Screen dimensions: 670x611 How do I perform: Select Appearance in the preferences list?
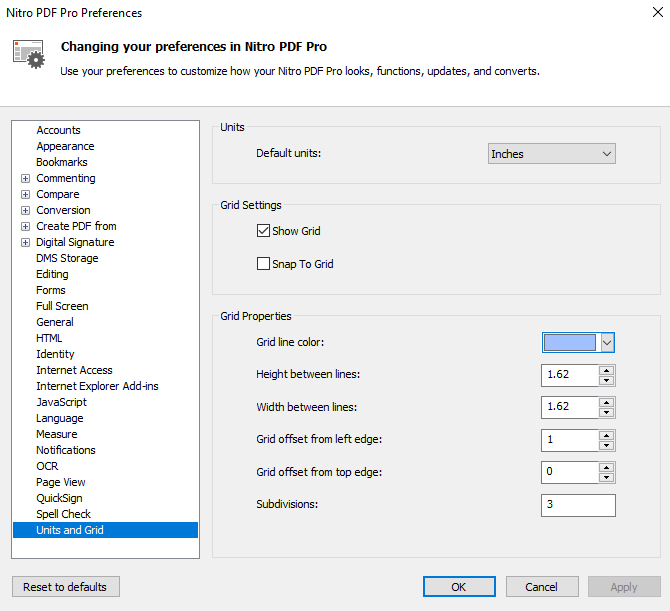65,146
